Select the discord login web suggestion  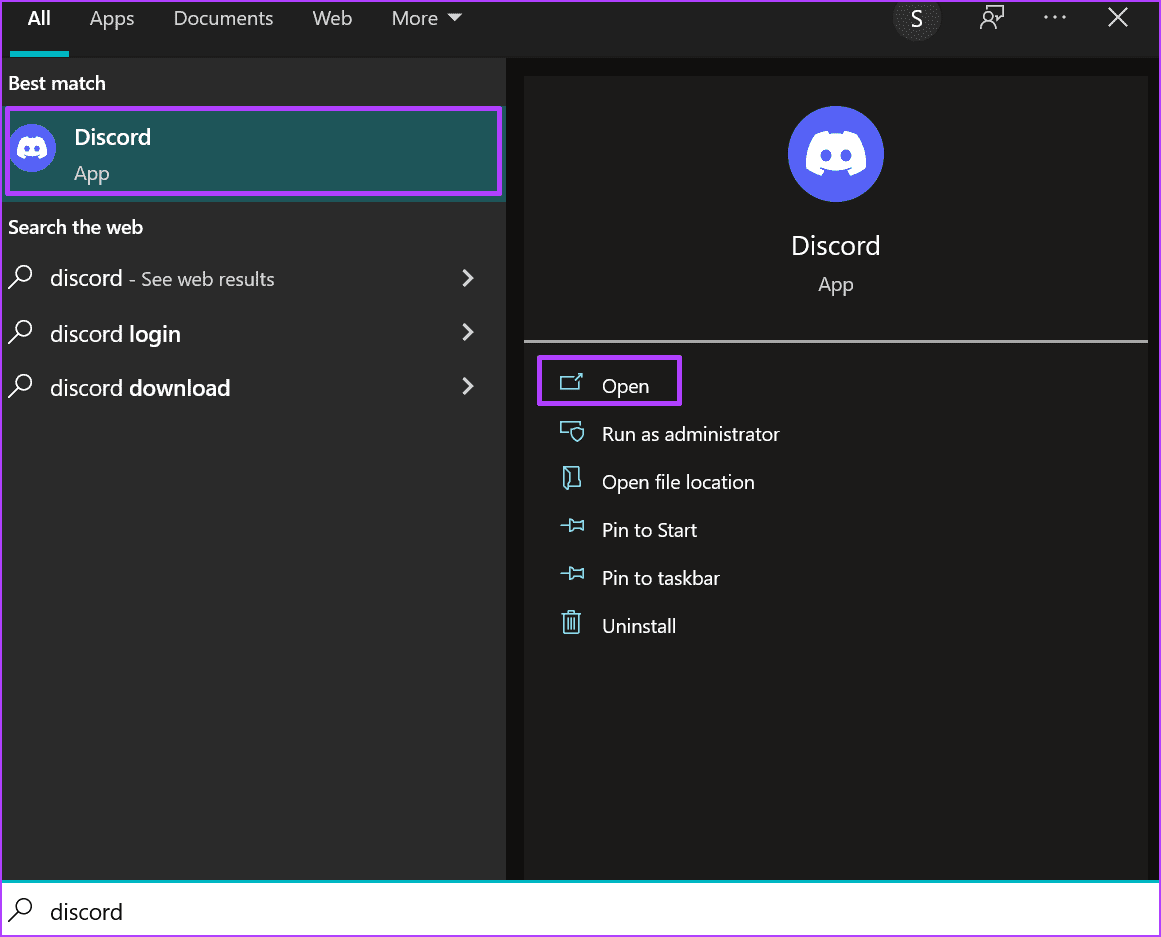(113, 333)
